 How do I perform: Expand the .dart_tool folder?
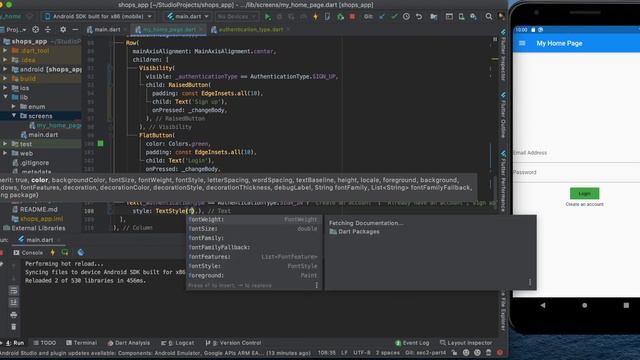(x=5, y=51)
